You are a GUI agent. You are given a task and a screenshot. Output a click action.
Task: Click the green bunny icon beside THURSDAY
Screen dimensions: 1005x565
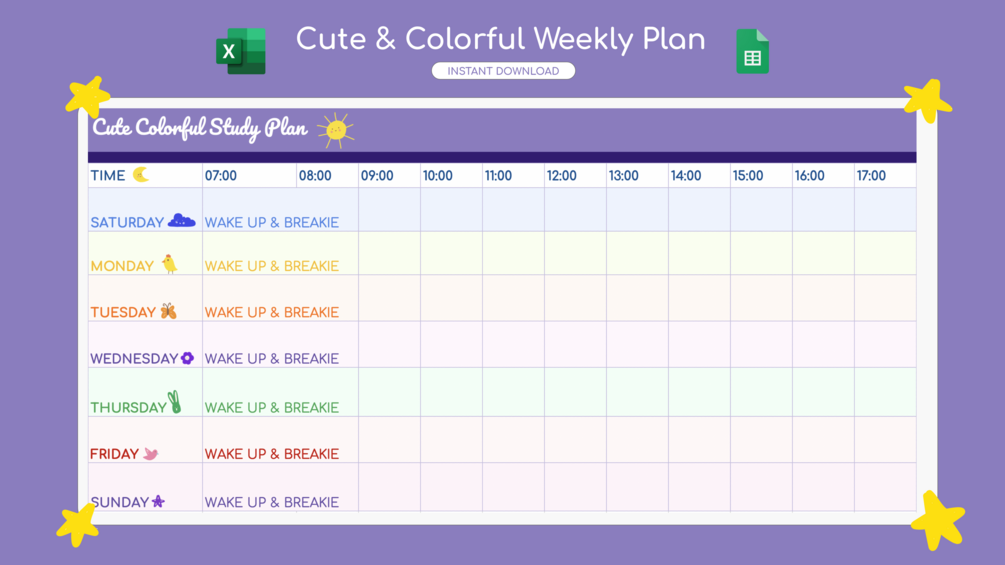click(175, 402)
